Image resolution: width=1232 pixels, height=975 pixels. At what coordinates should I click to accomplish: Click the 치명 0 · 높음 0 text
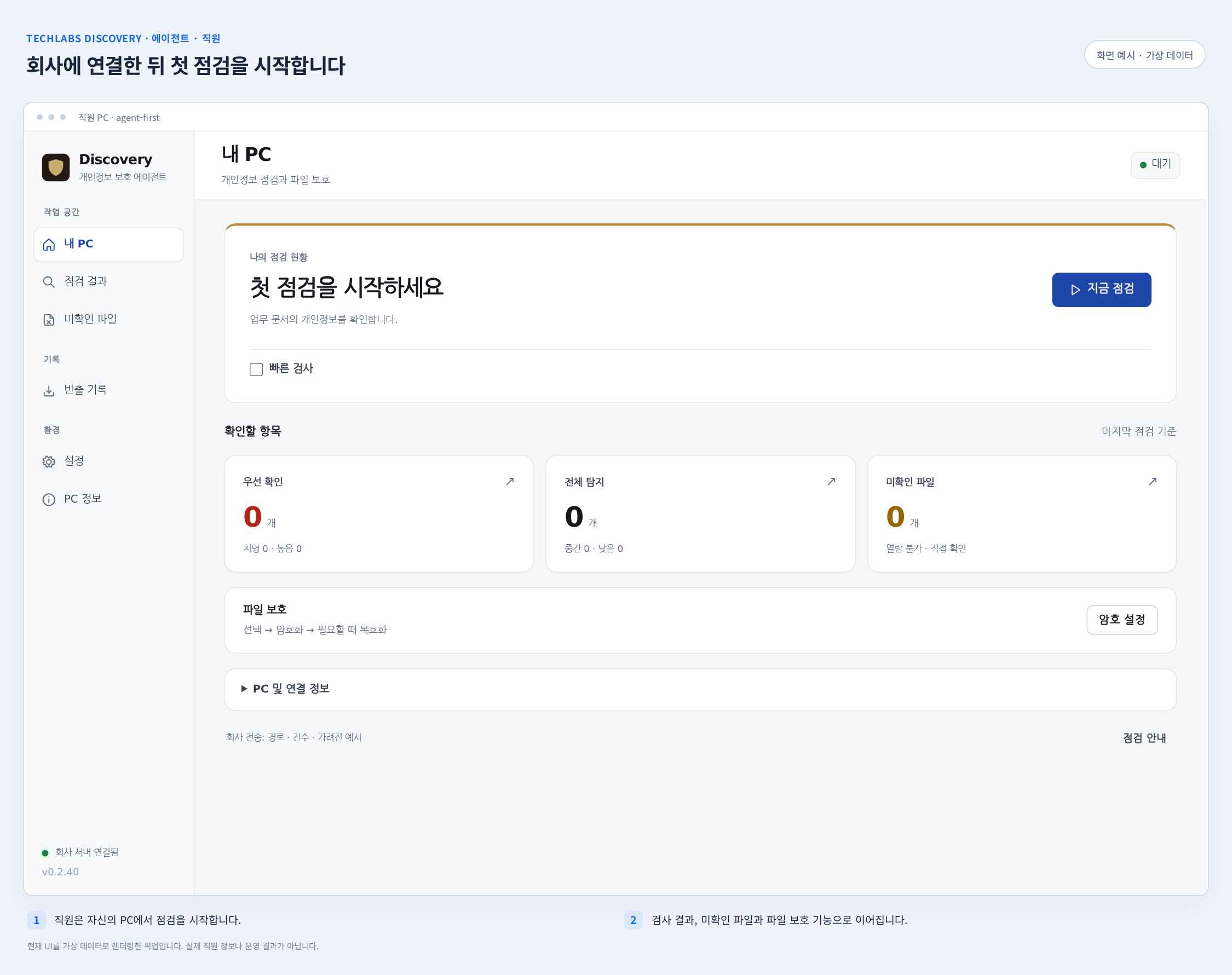[272, 548]
